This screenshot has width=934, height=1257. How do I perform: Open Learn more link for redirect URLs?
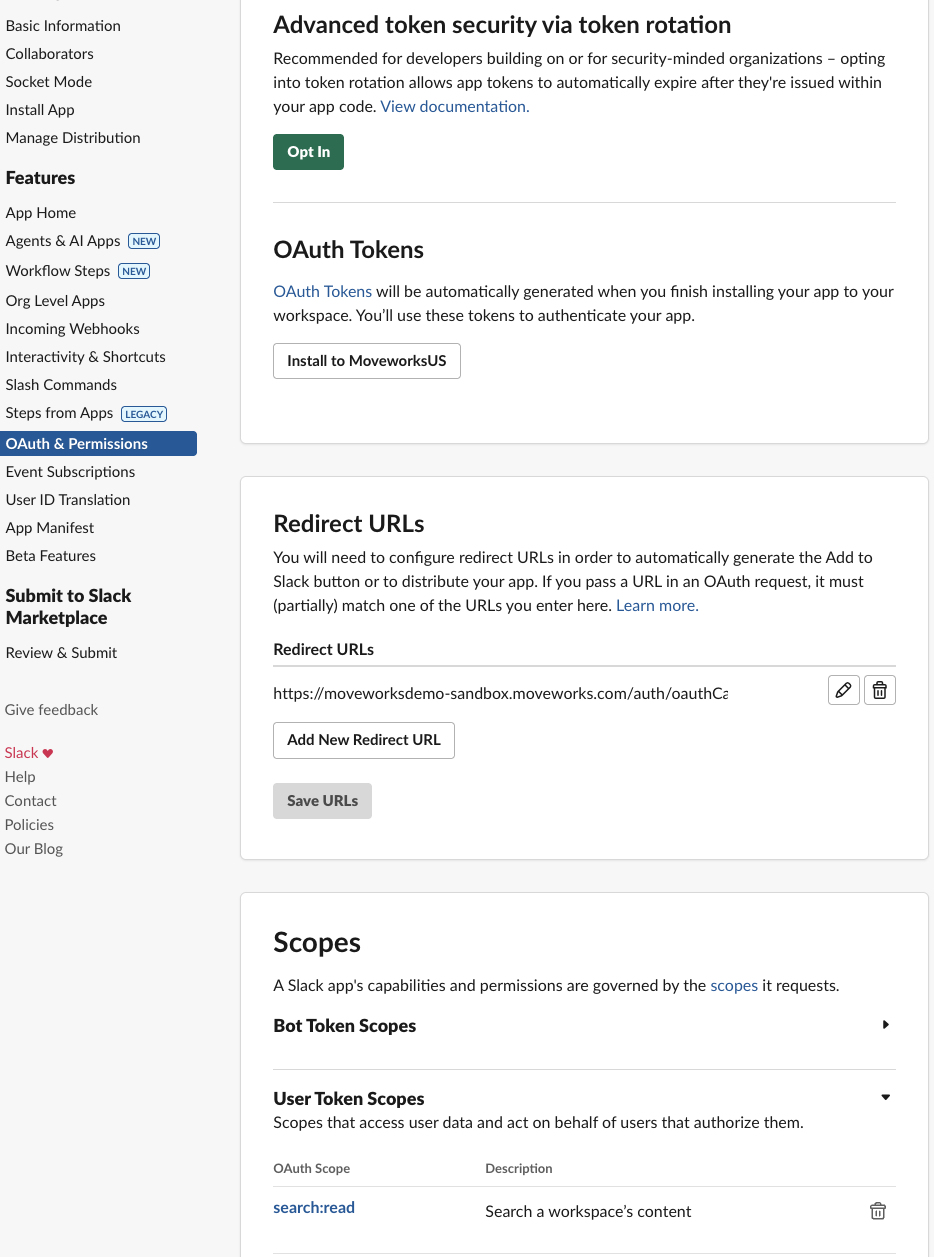pyautogui.click(x=657, y=606)
